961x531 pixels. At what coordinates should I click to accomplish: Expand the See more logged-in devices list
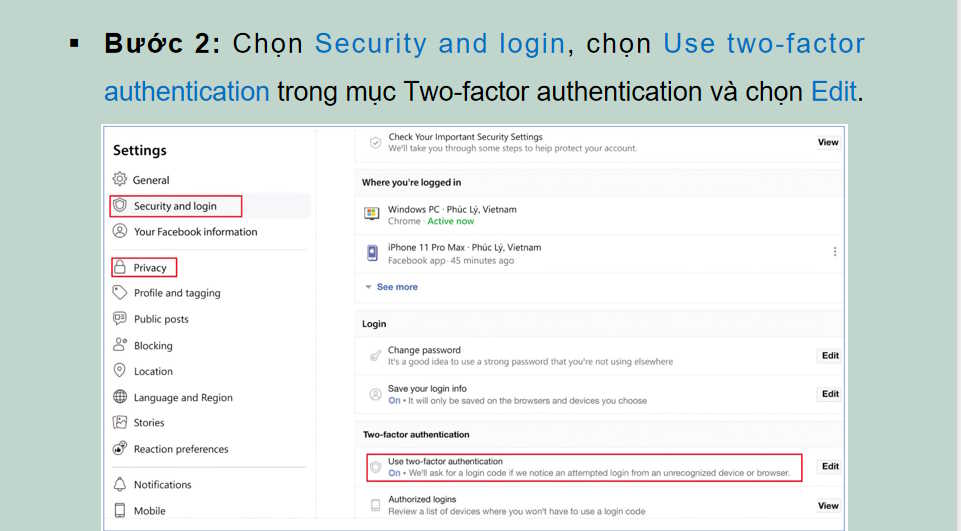(396, 287)
